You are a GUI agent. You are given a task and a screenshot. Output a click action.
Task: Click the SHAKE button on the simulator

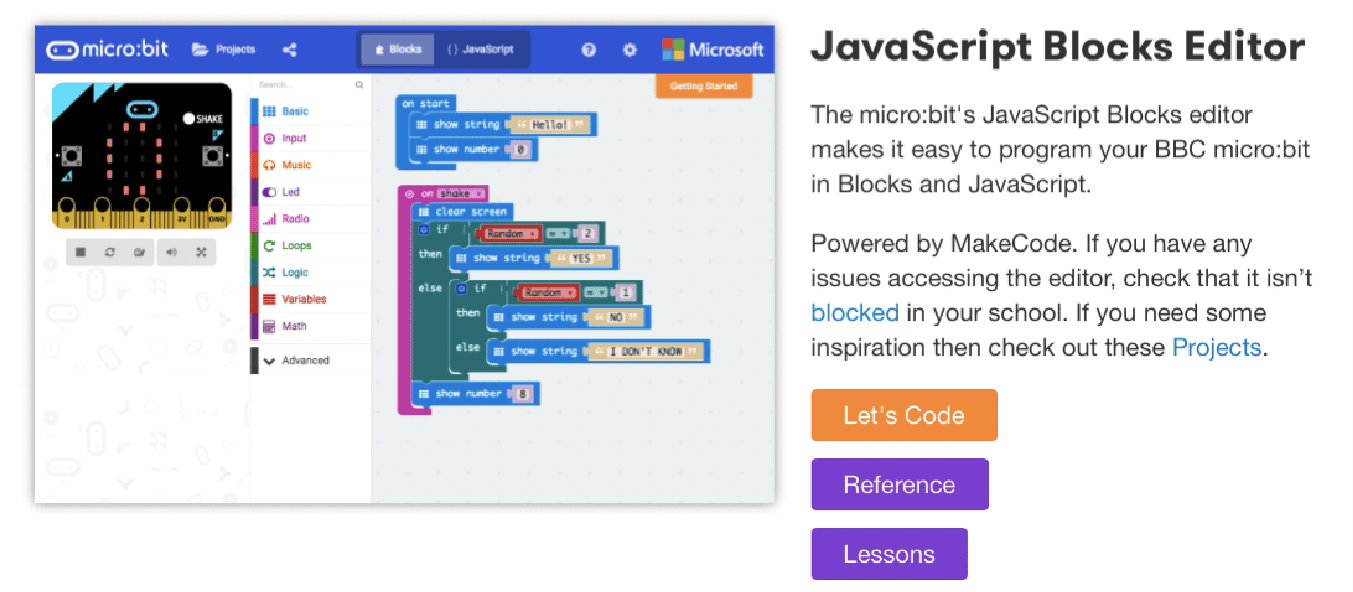pyautogui.click(x=203, y=118)
